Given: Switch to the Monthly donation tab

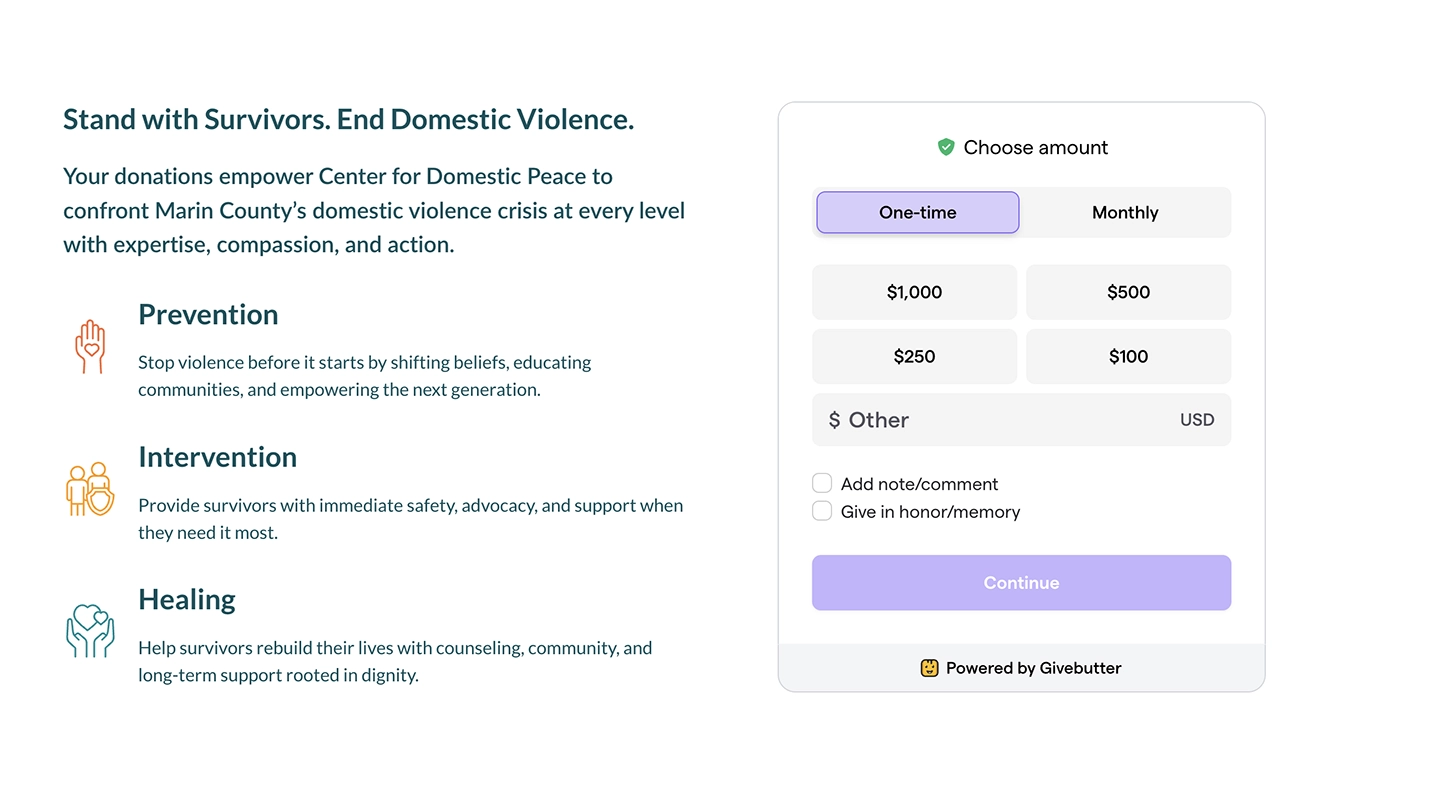Looking at the screenshot, I should point(1124,212).
